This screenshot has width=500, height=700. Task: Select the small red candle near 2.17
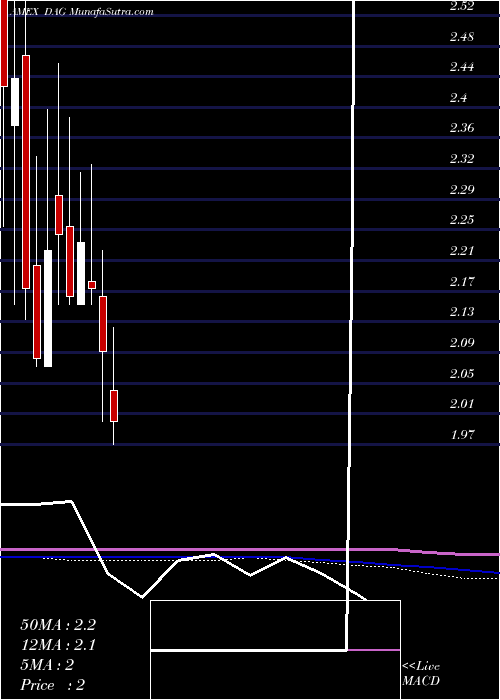click(x=92, y=285)
